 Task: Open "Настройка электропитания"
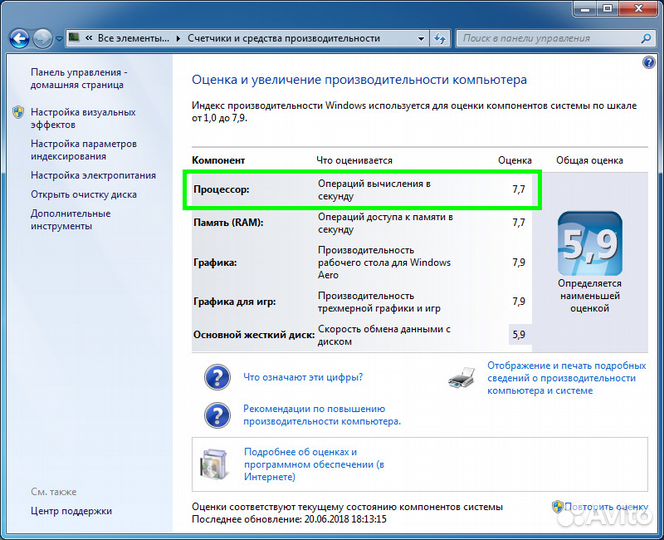coord(93,175)
